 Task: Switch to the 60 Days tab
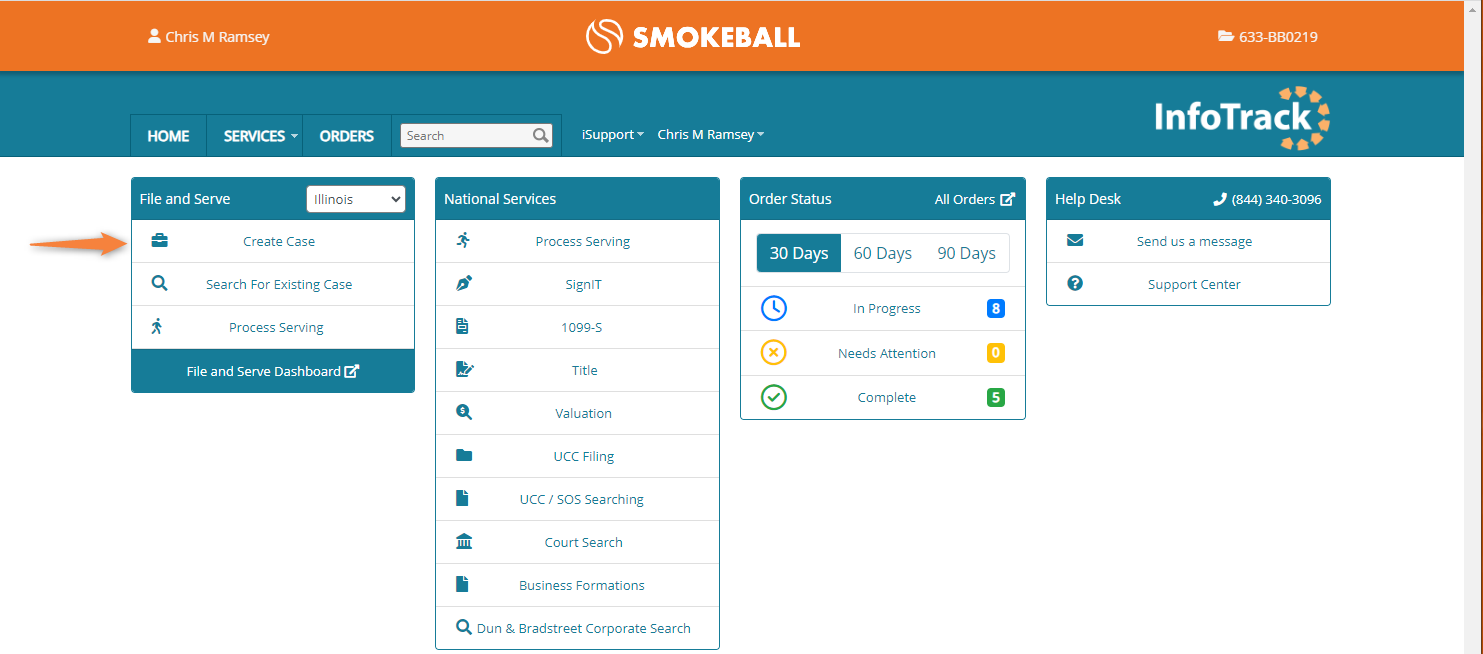click(x=883, y=253)
